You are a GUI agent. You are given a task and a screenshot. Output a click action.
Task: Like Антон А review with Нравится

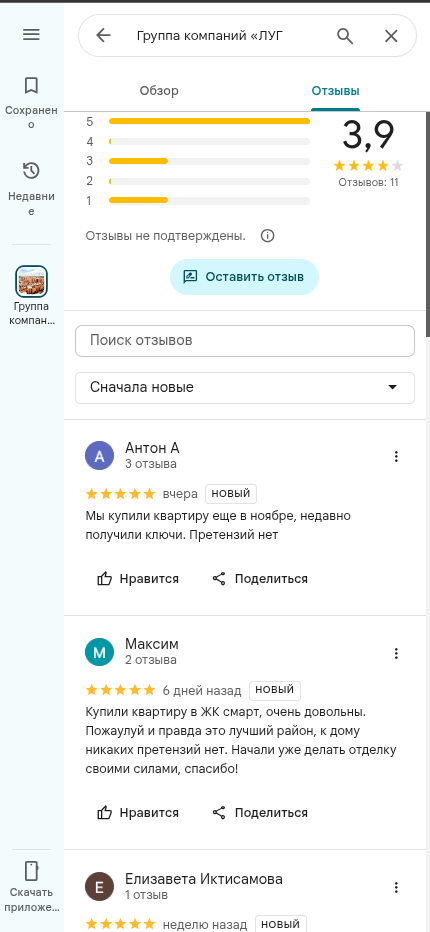138,578
